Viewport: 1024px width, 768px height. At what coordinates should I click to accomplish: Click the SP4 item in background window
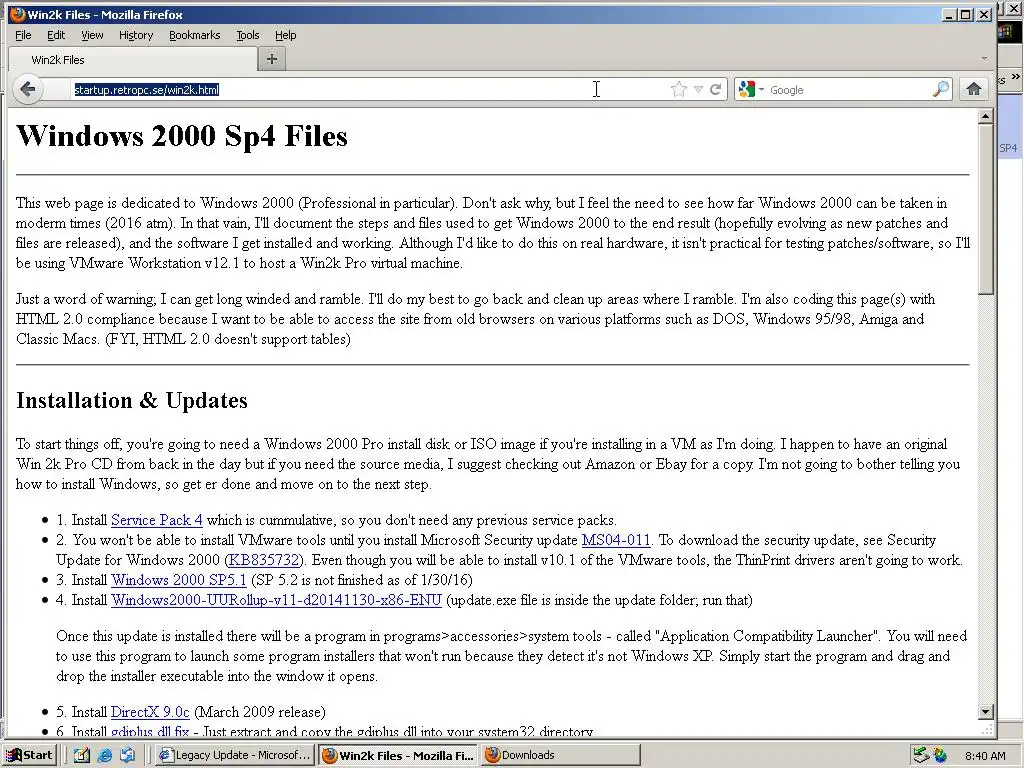[x=1008, y=148]
